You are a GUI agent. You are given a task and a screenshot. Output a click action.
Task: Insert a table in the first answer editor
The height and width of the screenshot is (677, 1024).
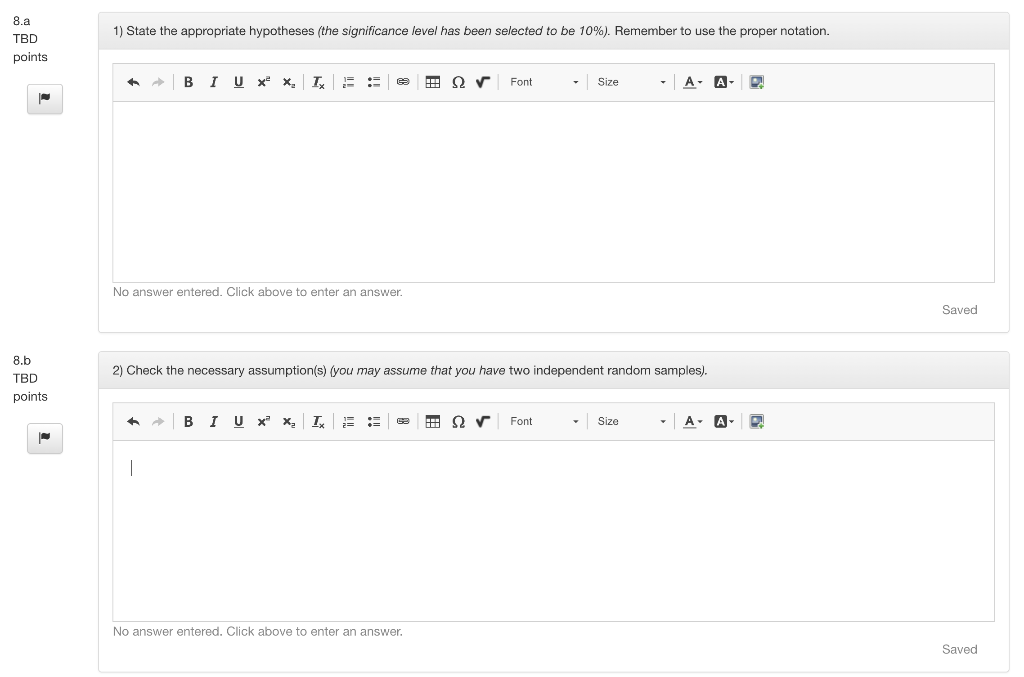pyautogui.click(x=432, y=82)
